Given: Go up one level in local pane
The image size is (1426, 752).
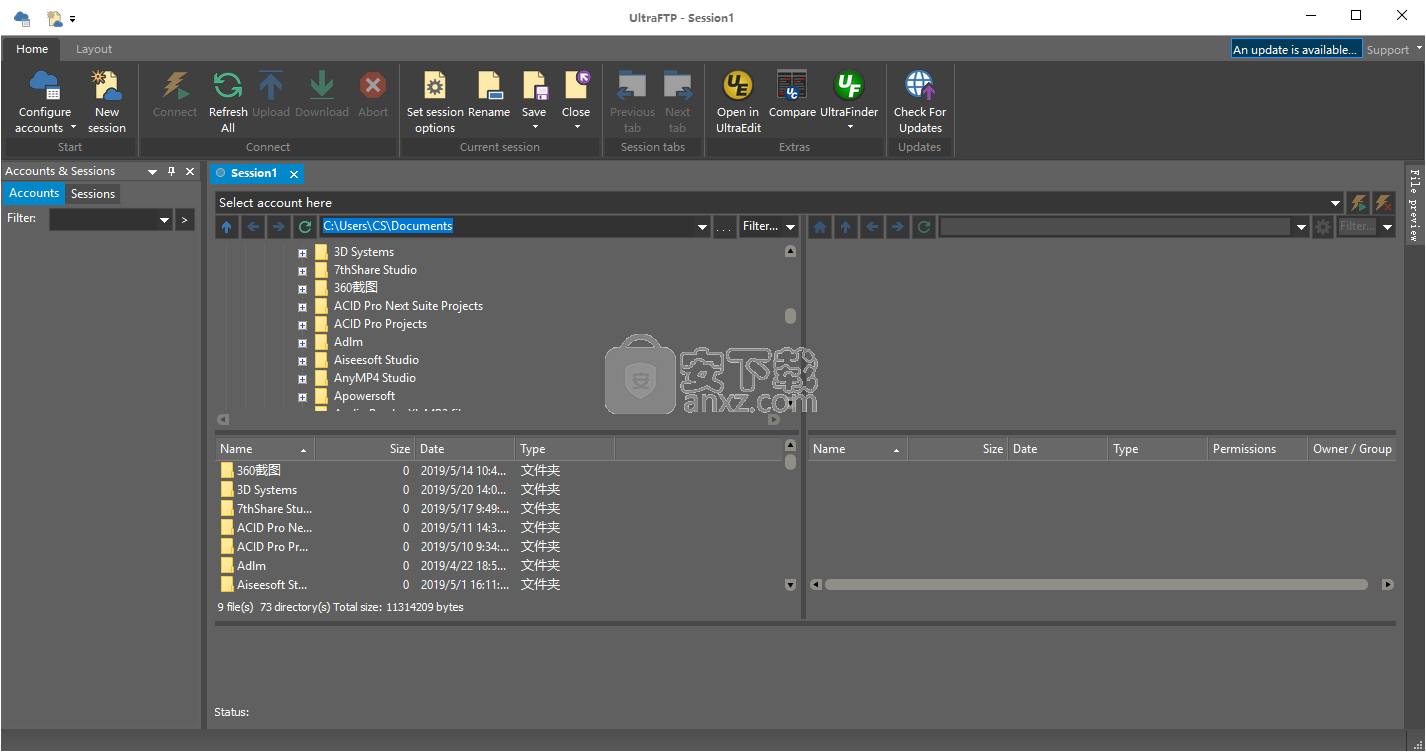Looking at the screenshot, I should [x=227, y=227].
